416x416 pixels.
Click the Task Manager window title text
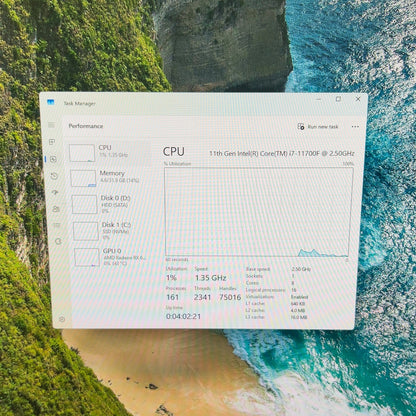pos(79,103)
